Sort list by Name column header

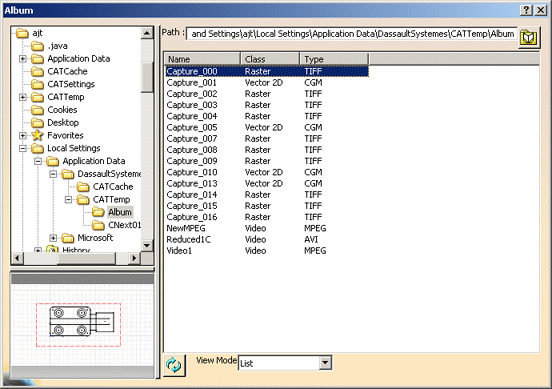(202, 59)
